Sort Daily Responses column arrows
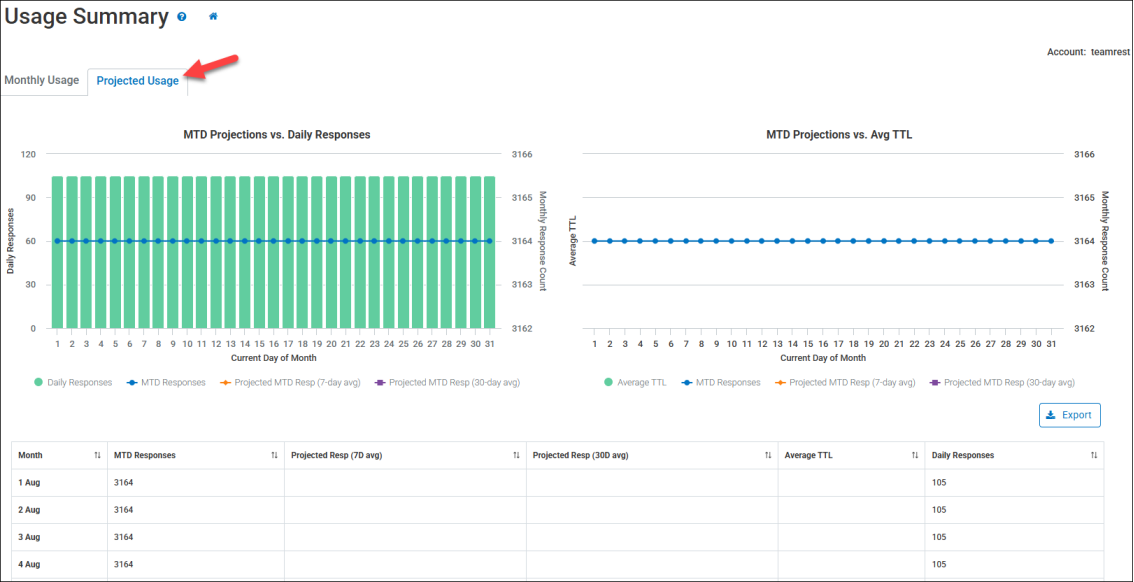The image size is (1134, 582). coord(1094,455)
